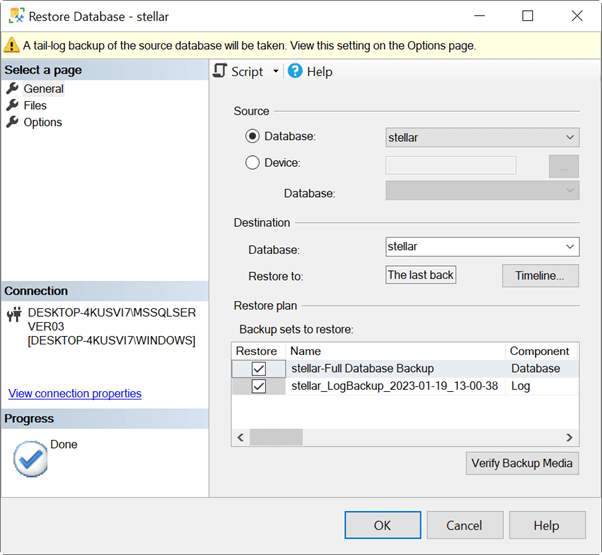Click the yellow warning triangle icon

tap(12, 45)
